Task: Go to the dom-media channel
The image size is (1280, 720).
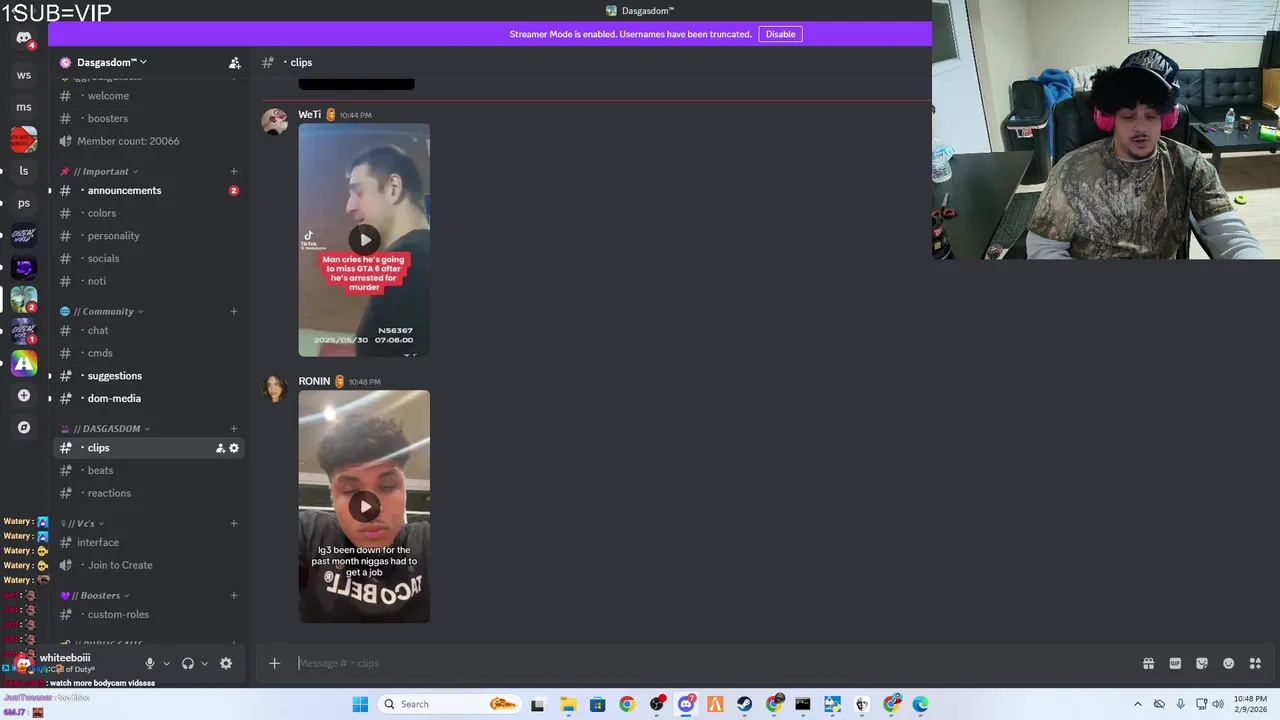Action: 148,398
